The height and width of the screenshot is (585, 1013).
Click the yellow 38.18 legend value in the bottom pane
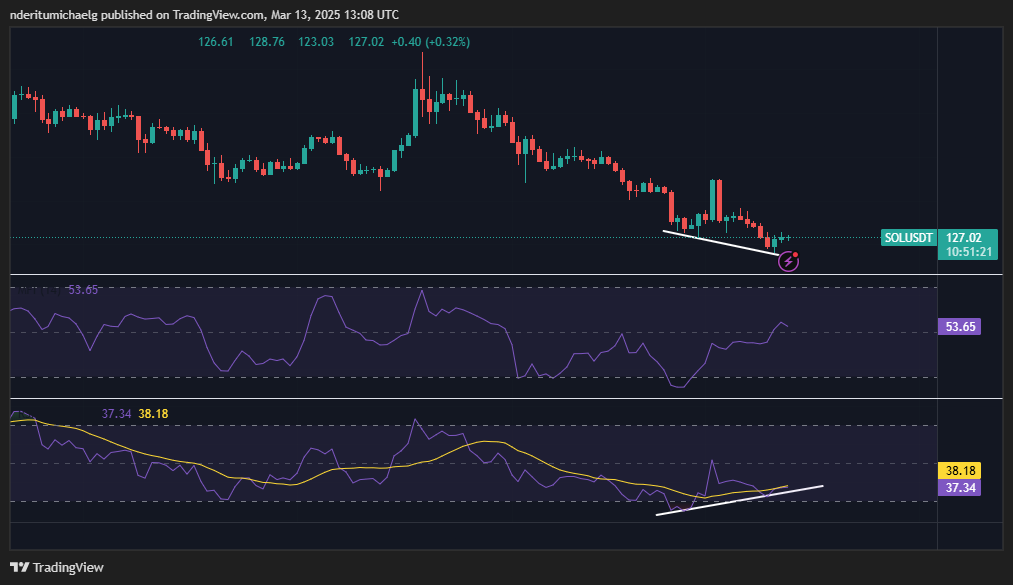click(154, 413)
